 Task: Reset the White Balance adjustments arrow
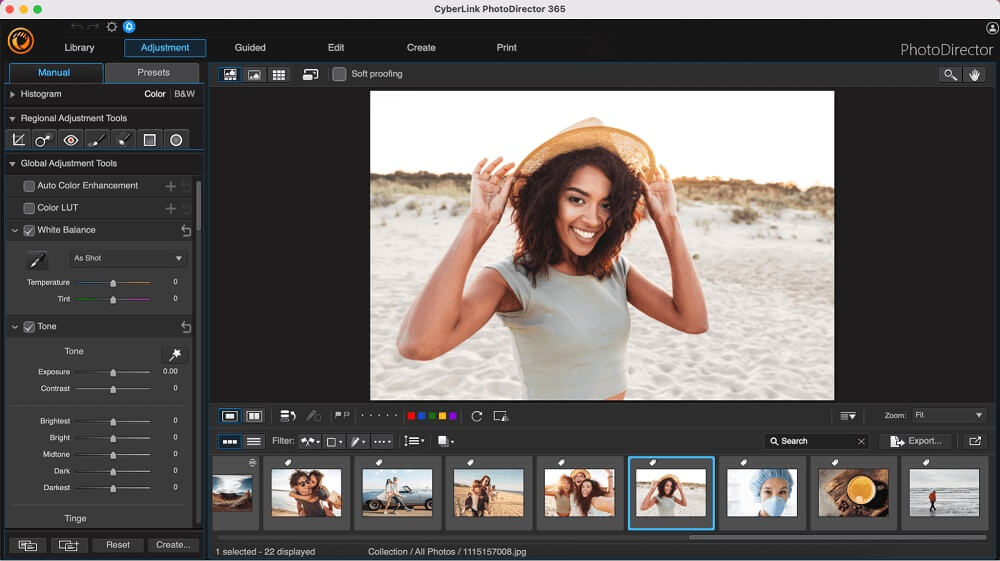click(x=186, y=231)
